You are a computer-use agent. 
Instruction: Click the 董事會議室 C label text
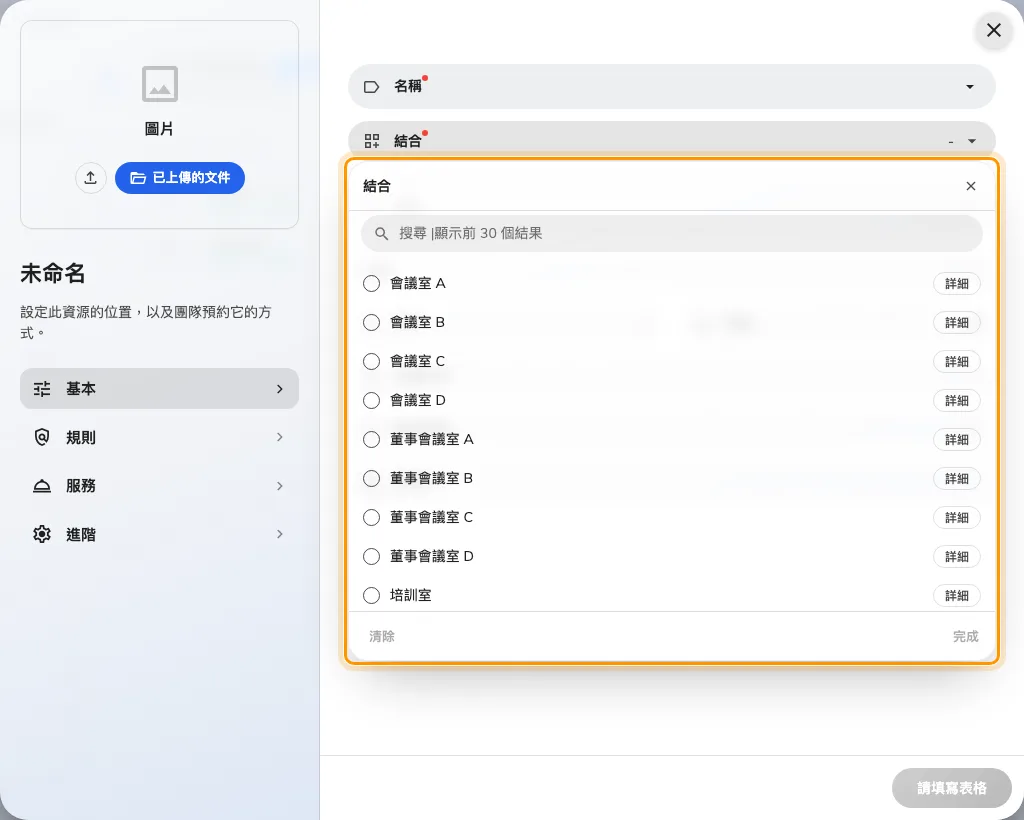(432, 518)
